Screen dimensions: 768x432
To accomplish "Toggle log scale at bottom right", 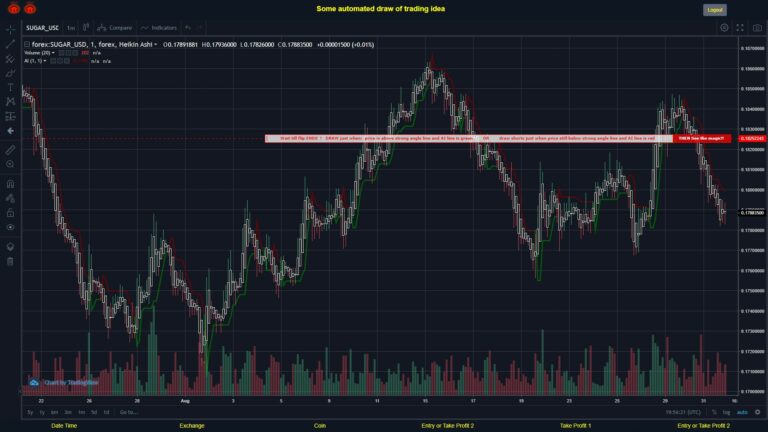I will click(x=726, y=412).
